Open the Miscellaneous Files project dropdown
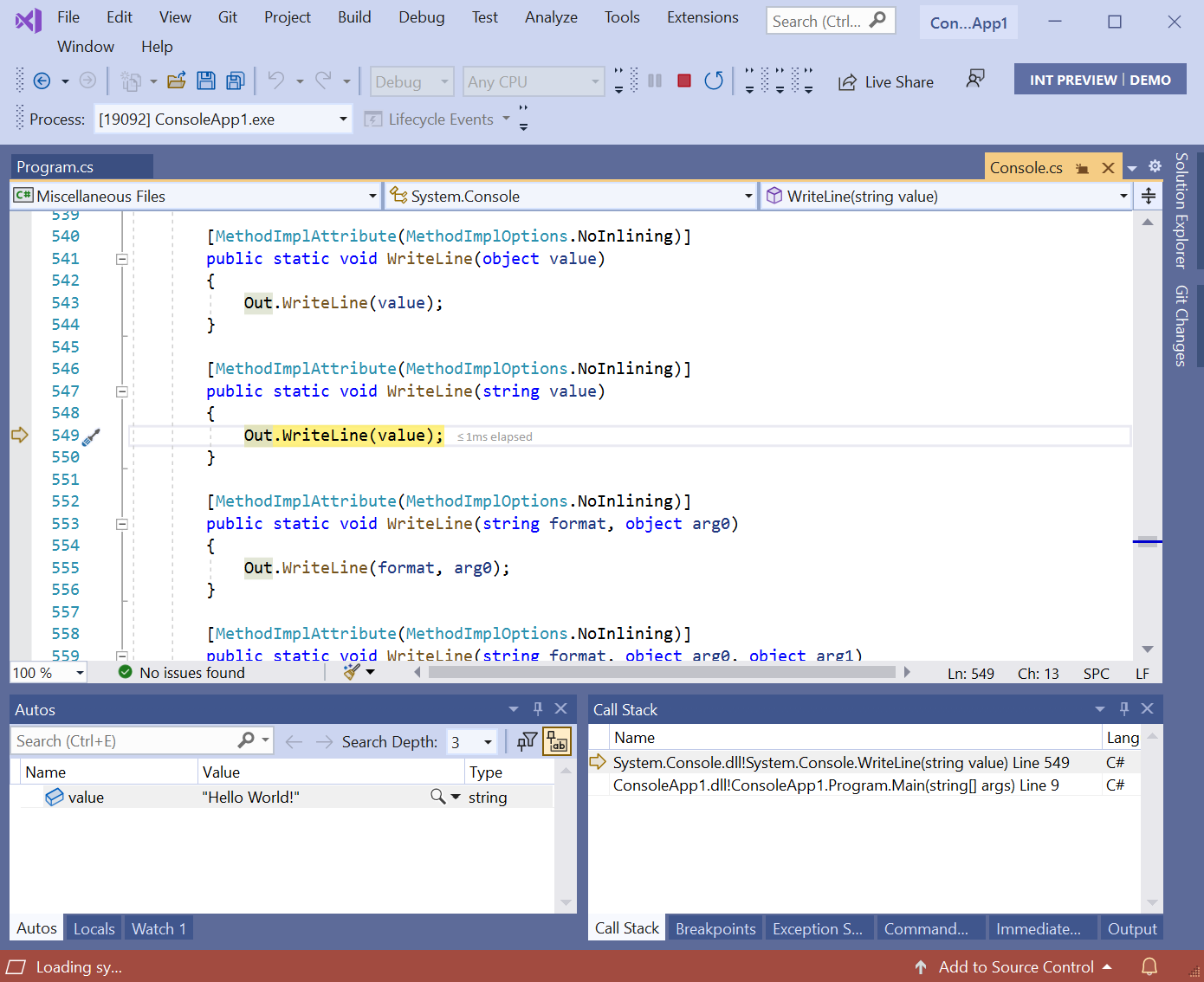 (196, 196)
